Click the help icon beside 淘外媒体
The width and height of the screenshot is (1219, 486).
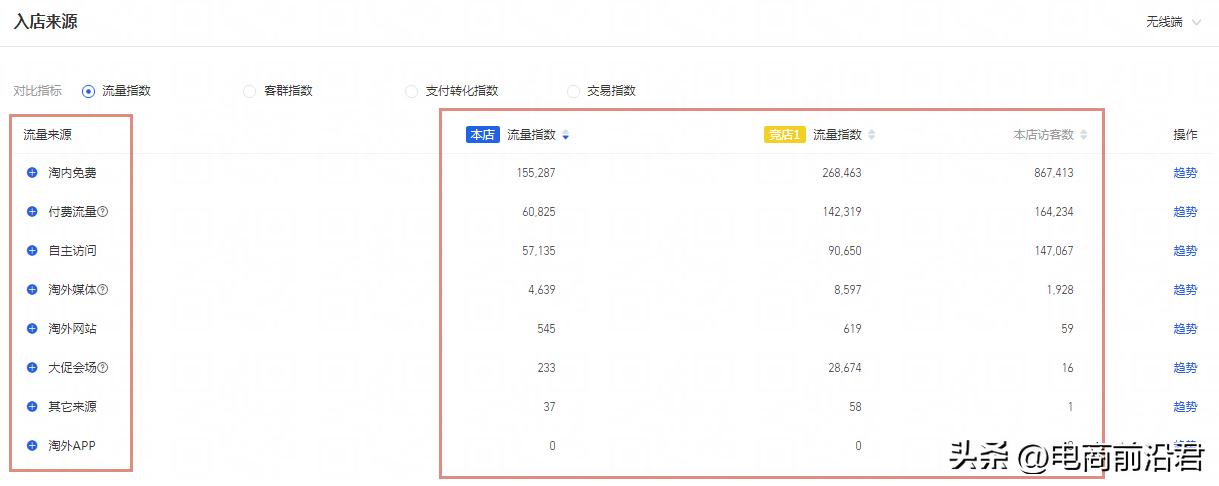(103, 290)
